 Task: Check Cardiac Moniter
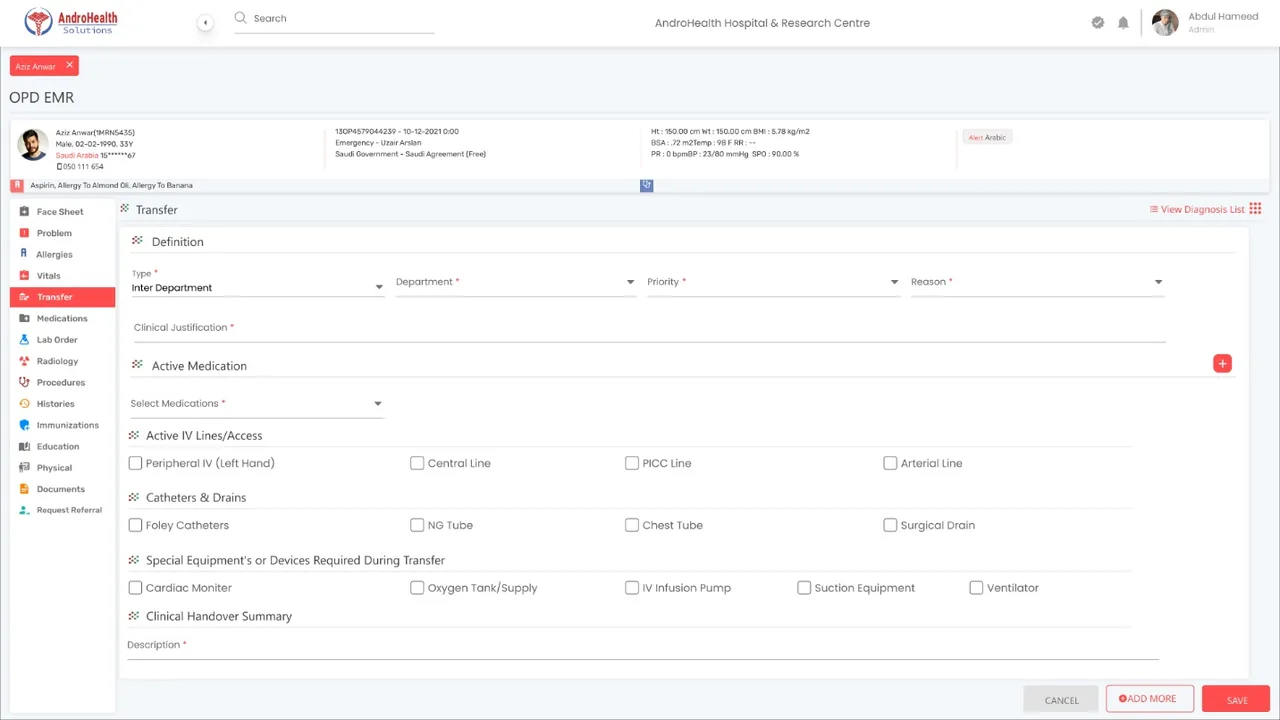pyautogui.click(x=135, y=588)
